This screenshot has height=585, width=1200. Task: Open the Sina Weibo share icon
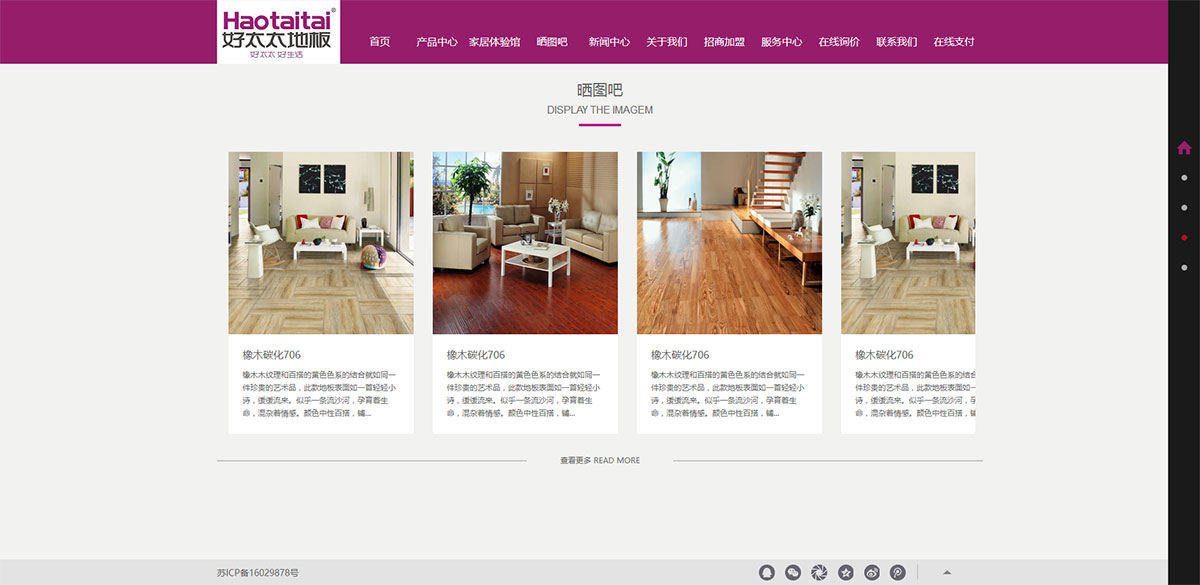coord(872,573)
